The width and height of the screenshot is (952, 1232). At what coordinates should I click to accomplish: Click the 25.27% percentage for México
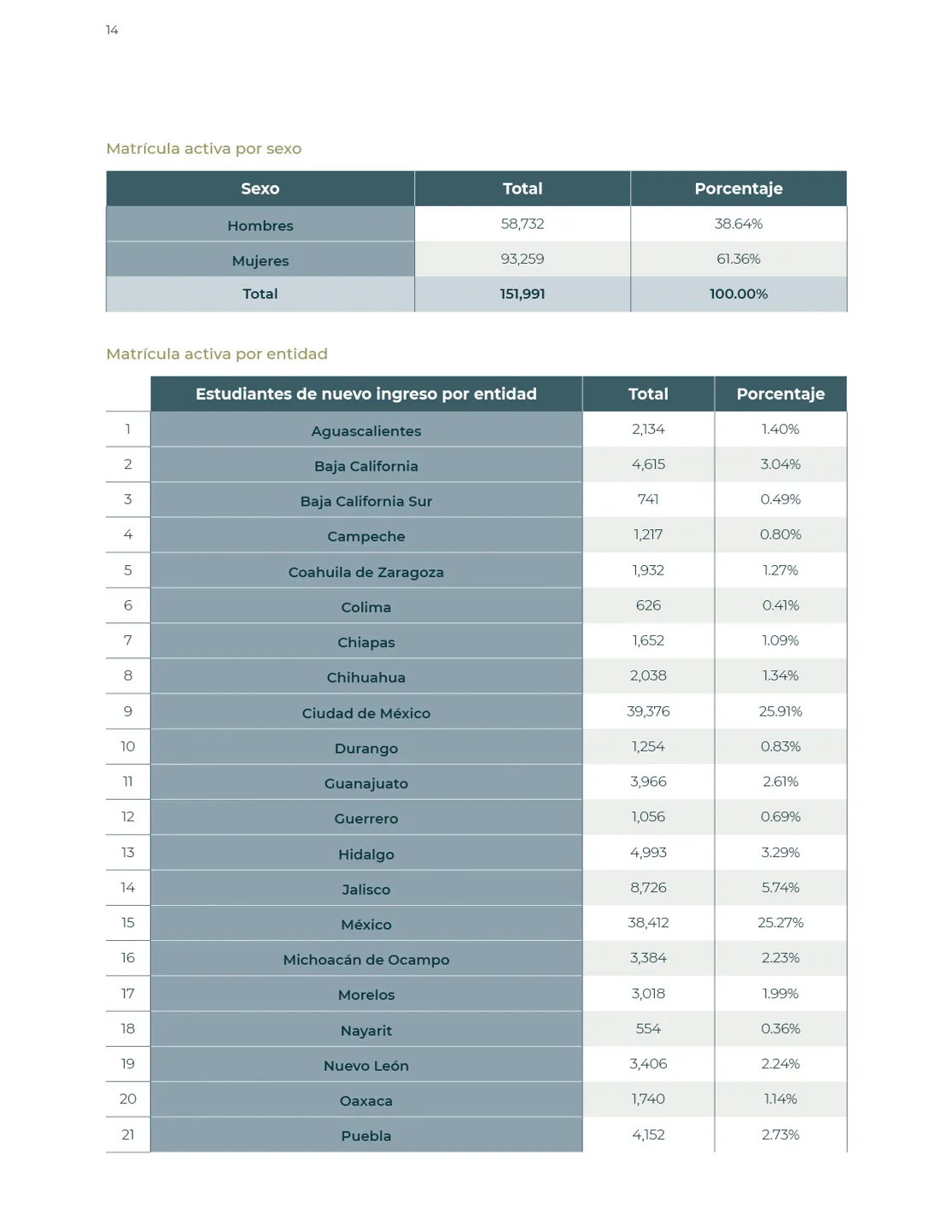780,923
